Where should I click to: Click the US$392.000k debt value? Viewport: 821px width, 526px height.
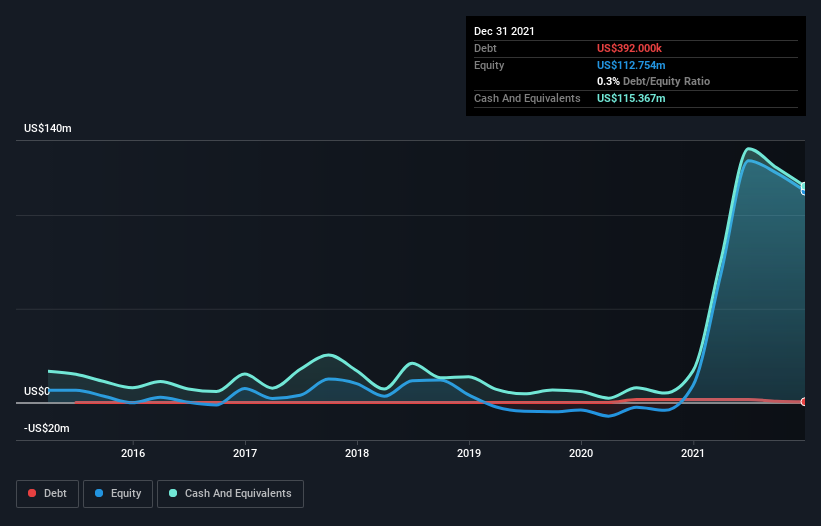tap(629, 48)
